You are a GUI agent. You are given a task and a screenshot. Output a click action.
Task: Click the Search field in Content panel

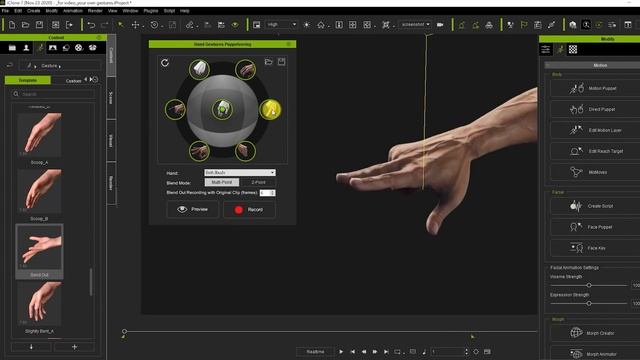click(53, 94)
